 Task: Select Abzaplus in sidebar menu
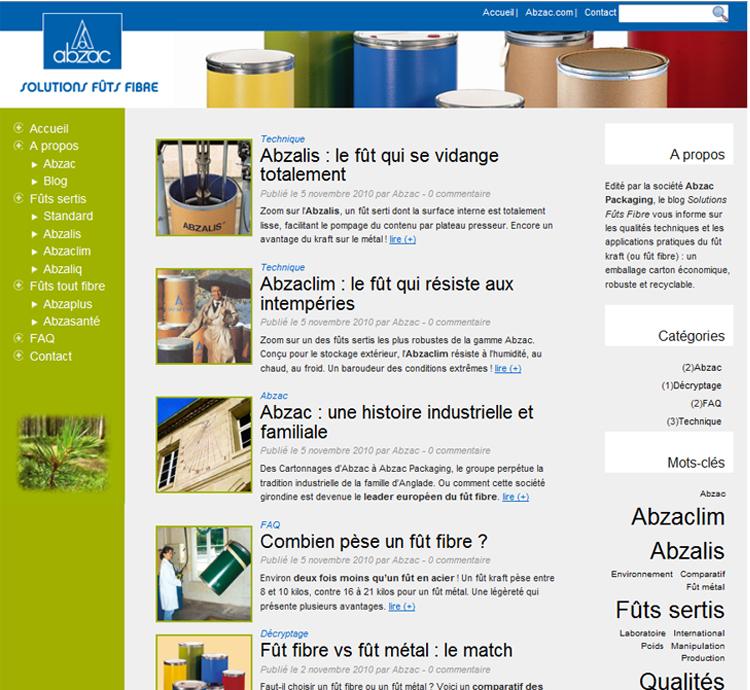68,304
